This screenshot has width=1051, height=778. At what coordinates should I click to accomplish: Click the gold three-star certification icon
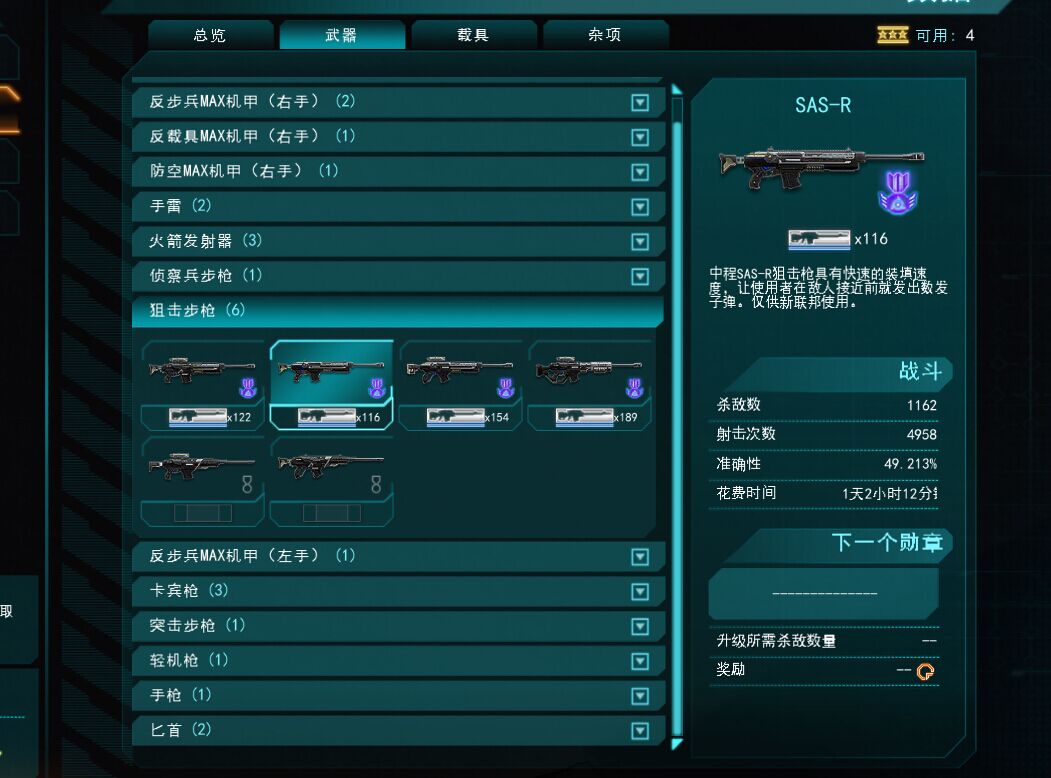click(x=892, y=35)
